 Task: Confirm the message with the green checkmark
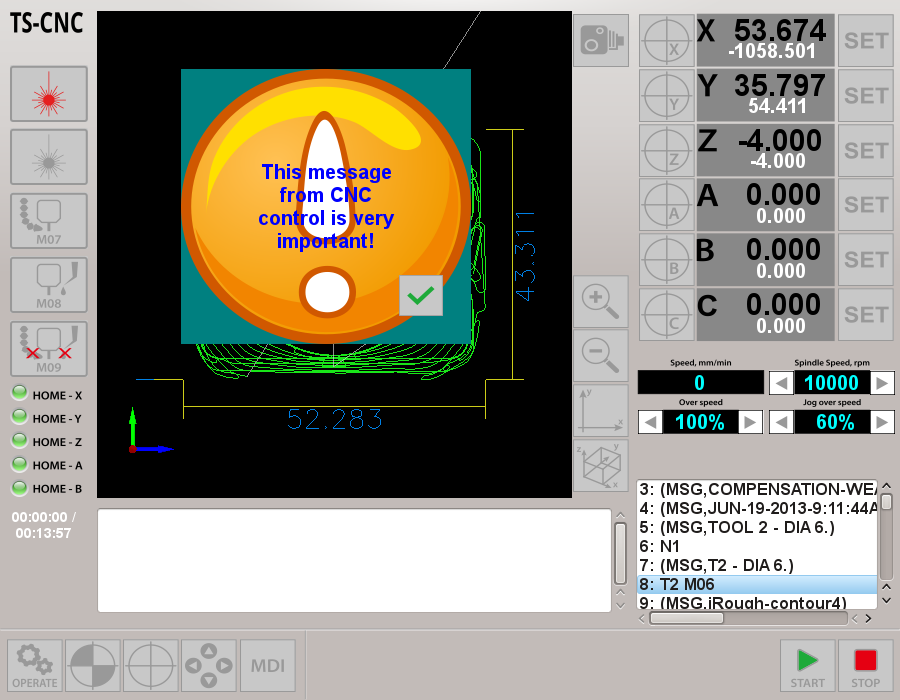click(421, 295)
